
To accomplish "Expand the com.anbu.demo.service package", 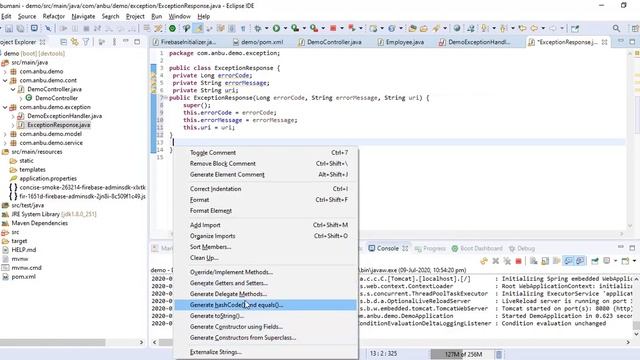I will click(x=5, y=143).
